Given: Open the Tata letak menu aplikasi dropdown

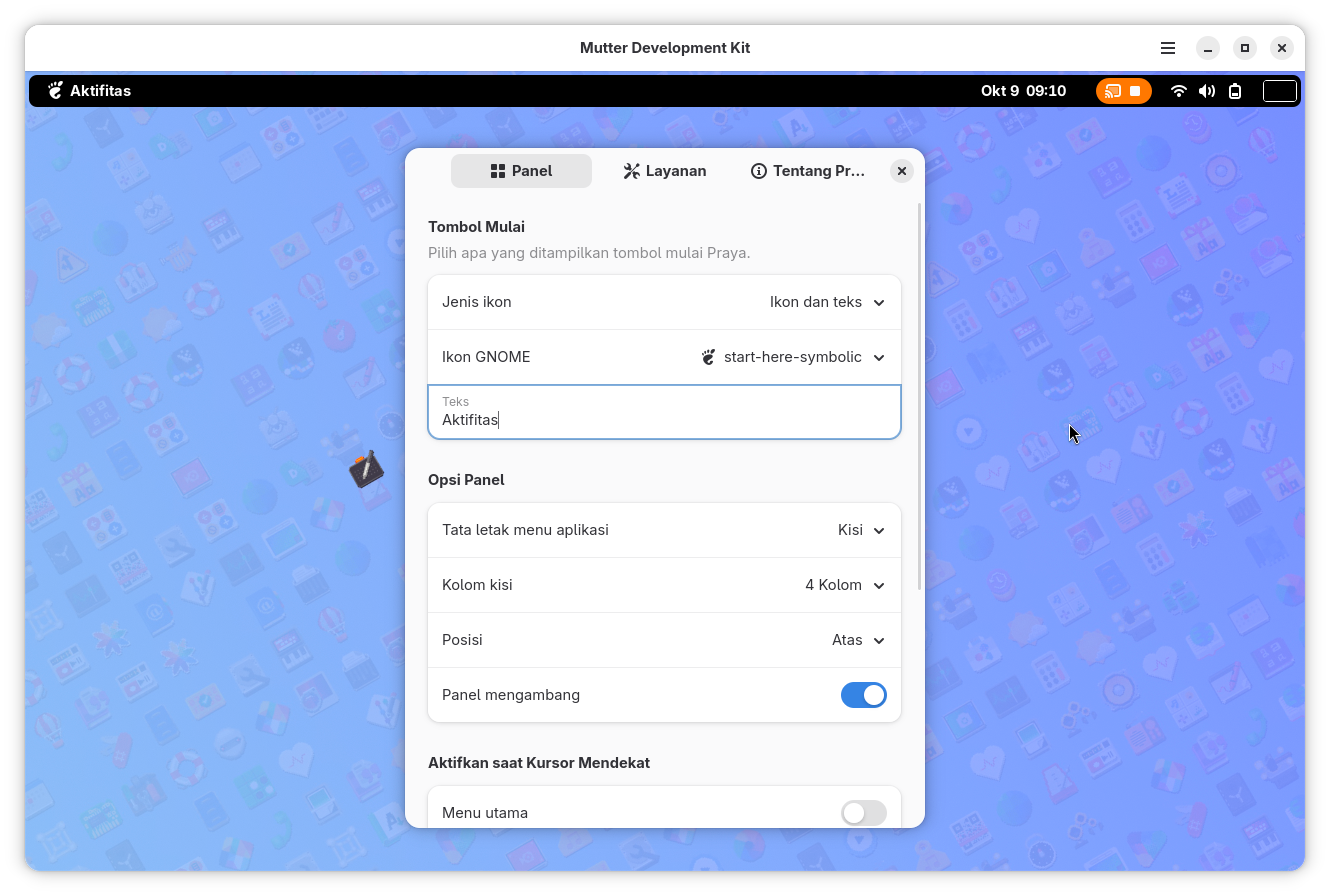Looking at the screenshot, I should click(x=664, y=530).
